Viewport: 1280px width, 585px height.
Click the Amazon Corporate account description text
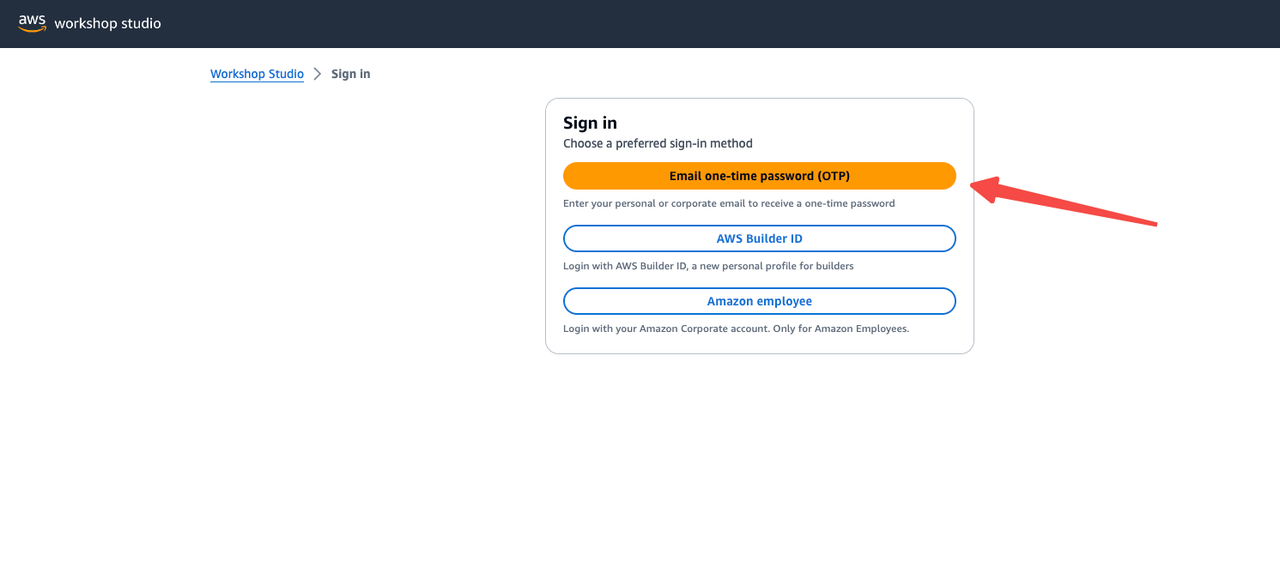point(736,328)
